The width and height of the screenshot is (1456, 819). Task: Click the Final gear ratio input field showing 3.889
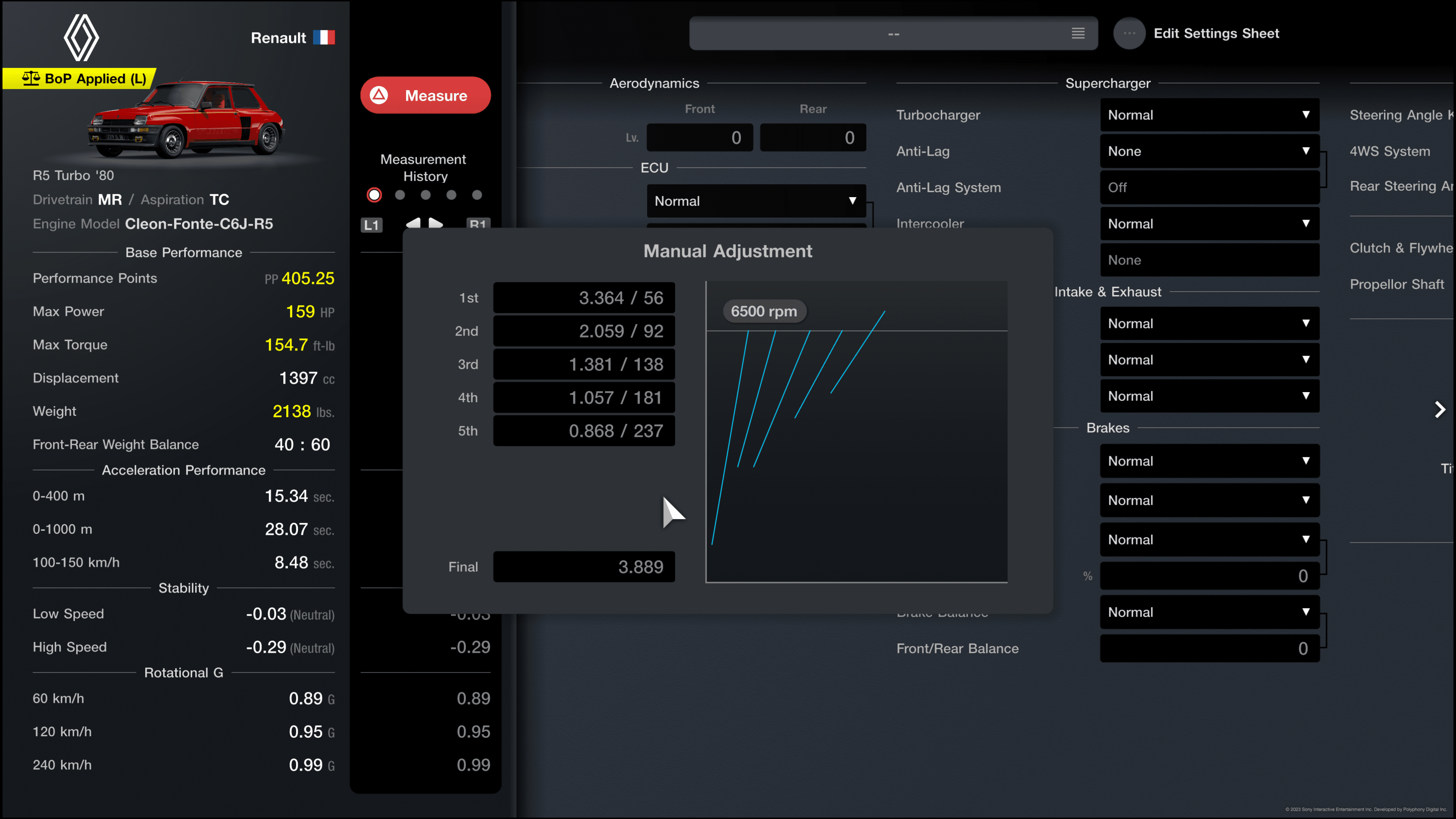583,566
